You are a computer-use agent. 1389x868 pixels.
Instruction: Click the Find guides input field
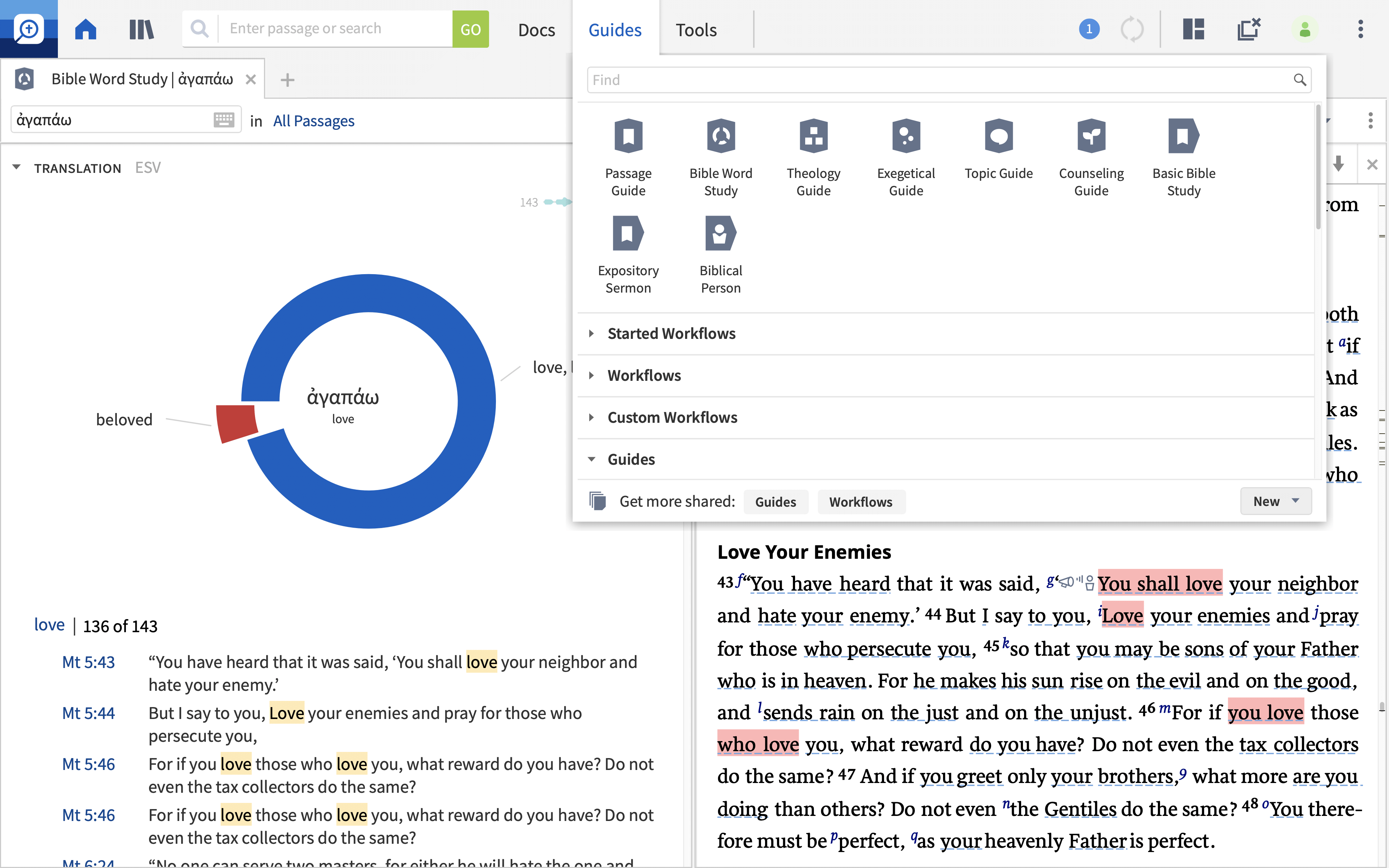[x=941, y=80]
